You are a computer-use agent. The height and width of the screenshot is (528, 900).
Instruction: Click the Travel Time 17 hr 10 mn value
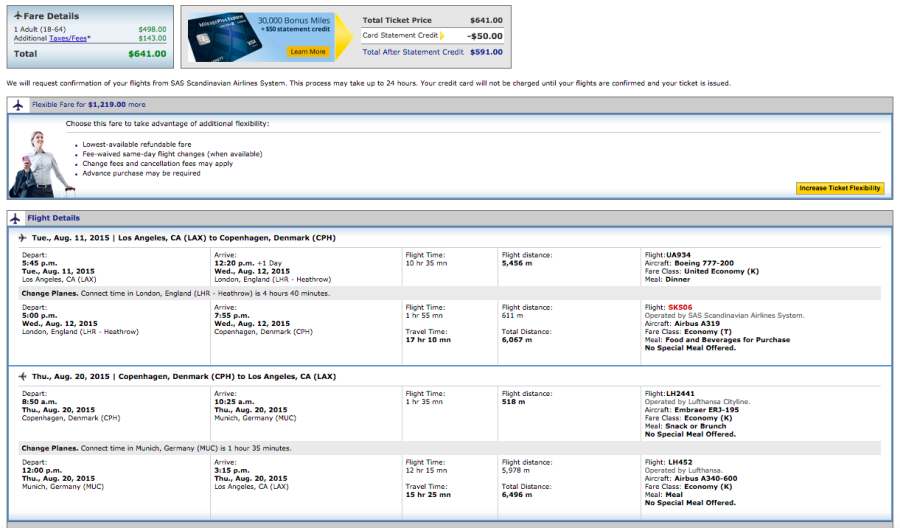coord(428,340)
